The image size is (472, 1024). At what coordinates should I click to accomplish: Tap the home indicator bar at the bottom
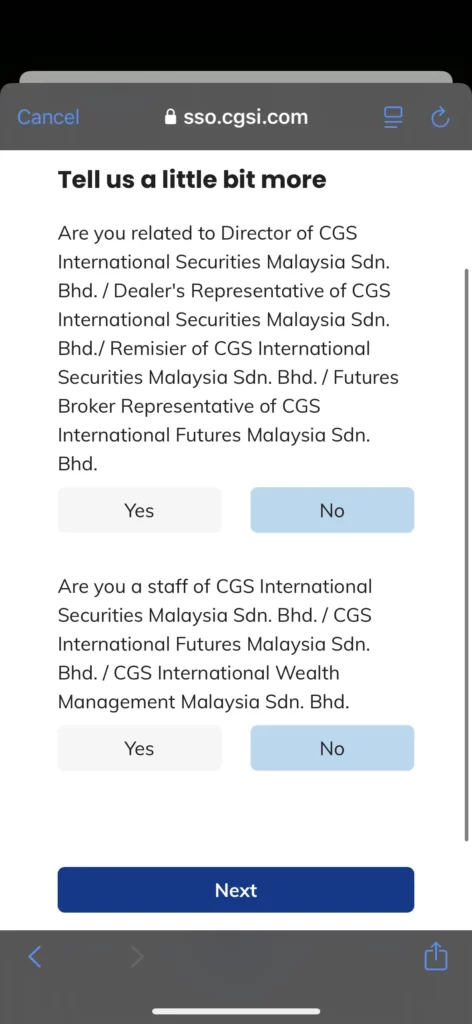click(236, 1011)
